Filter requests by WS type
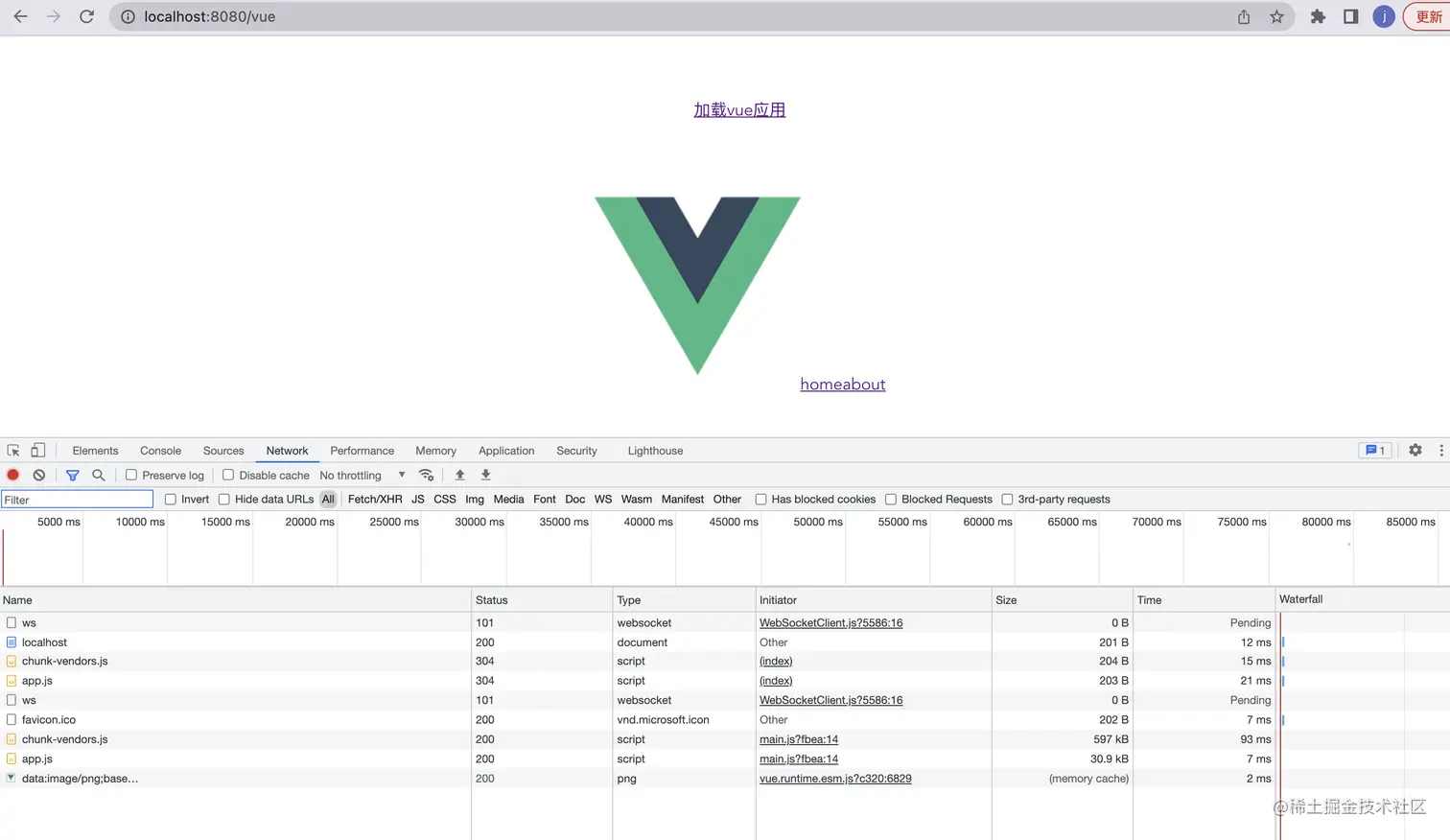Viewport: 1450px width, 840px height. tap(603, 499)
